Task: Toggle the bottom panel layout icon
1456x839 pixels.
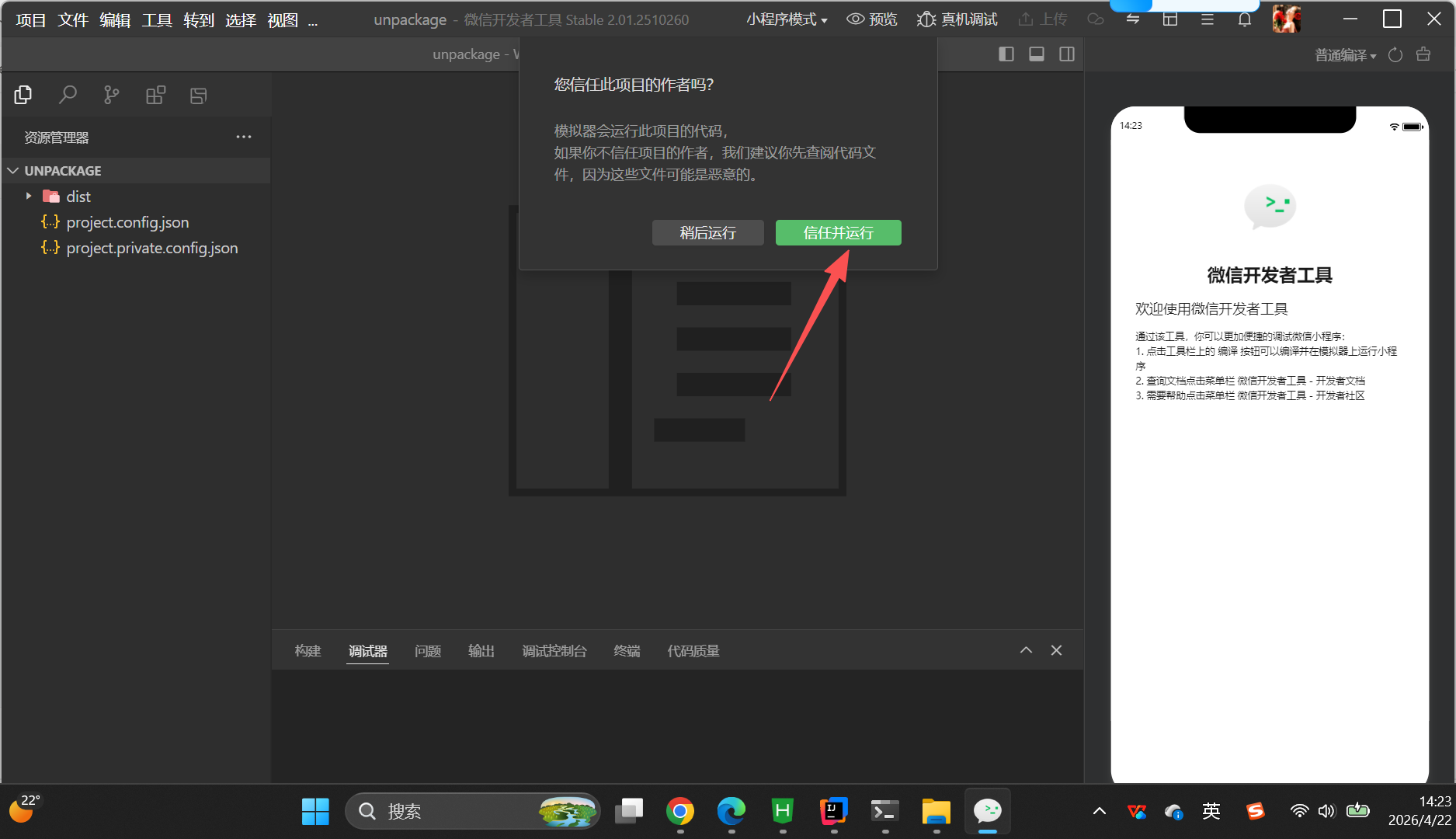Action: (1037, 54)
